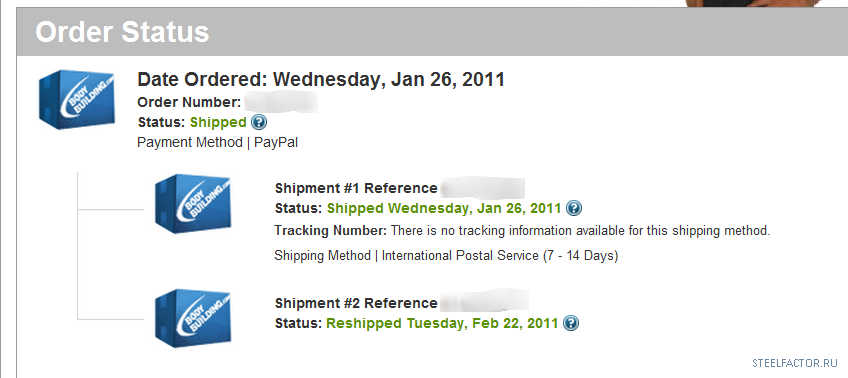Click Date Ordered Wednesday, Jan 26 heading
Screen dimensions: 848x378
point(321,79)
